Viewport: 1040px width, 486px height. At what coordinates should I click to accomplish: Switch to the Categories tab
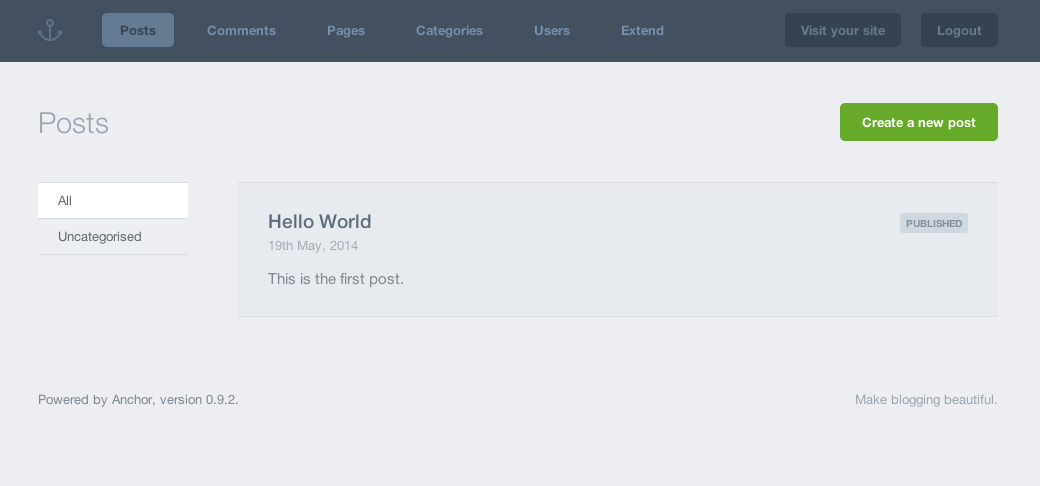tap(449, 30)
